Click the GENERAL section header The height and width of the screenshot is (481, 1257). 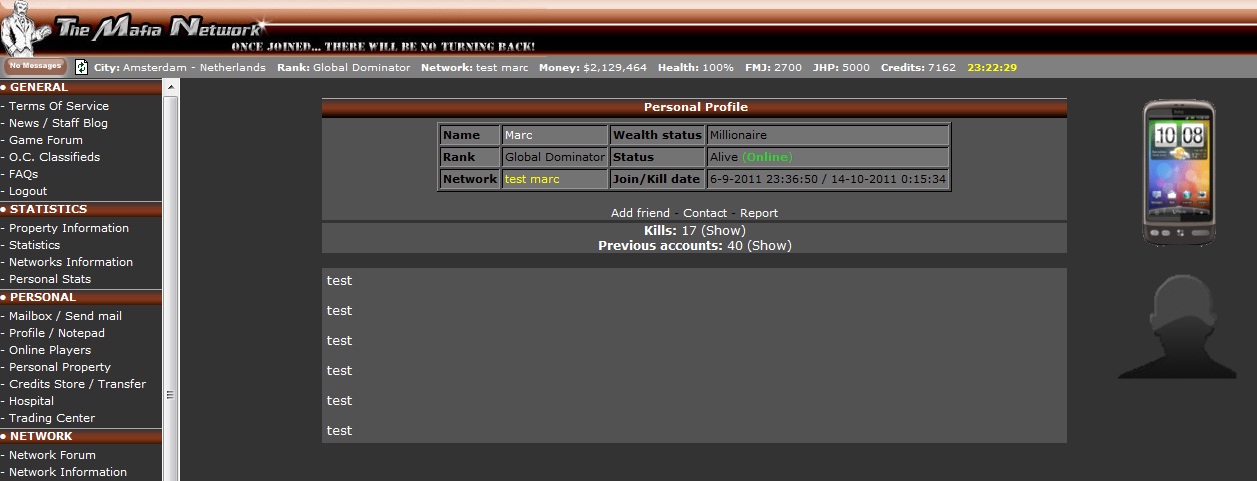[81, 88]
